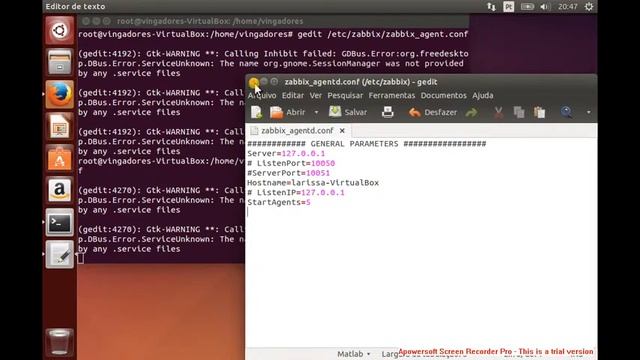This screenshot has width=640, height=360.
Task: Click the sound volume indicator
Action: [544, 7]
